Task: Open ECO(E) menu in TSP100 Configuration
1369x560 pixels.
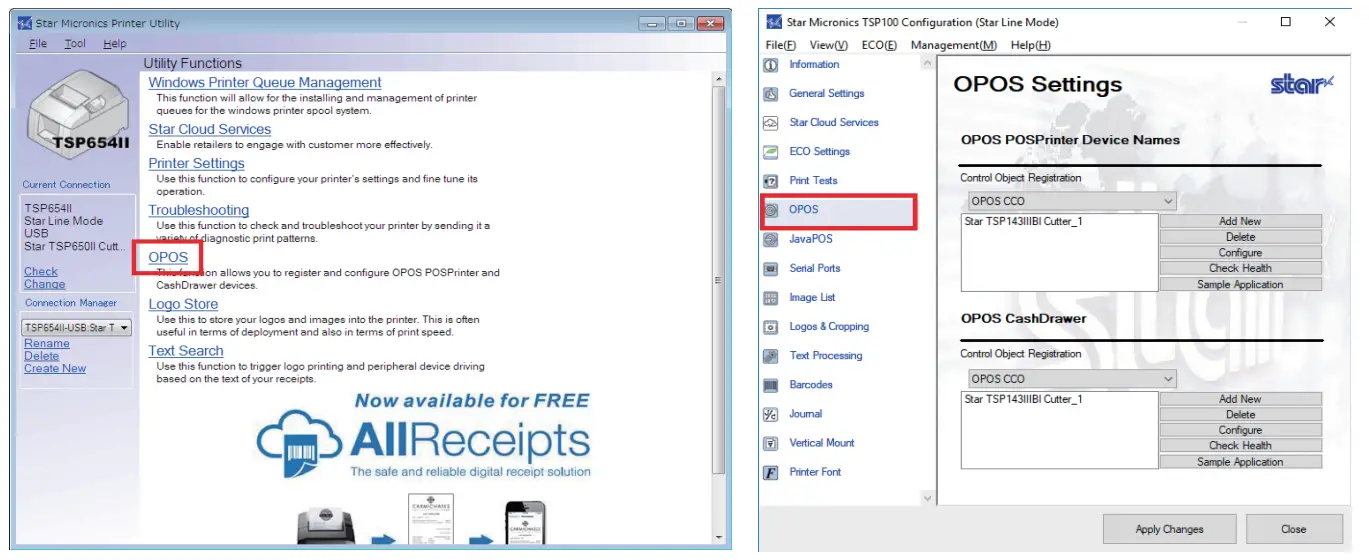Action: (879, 45)
